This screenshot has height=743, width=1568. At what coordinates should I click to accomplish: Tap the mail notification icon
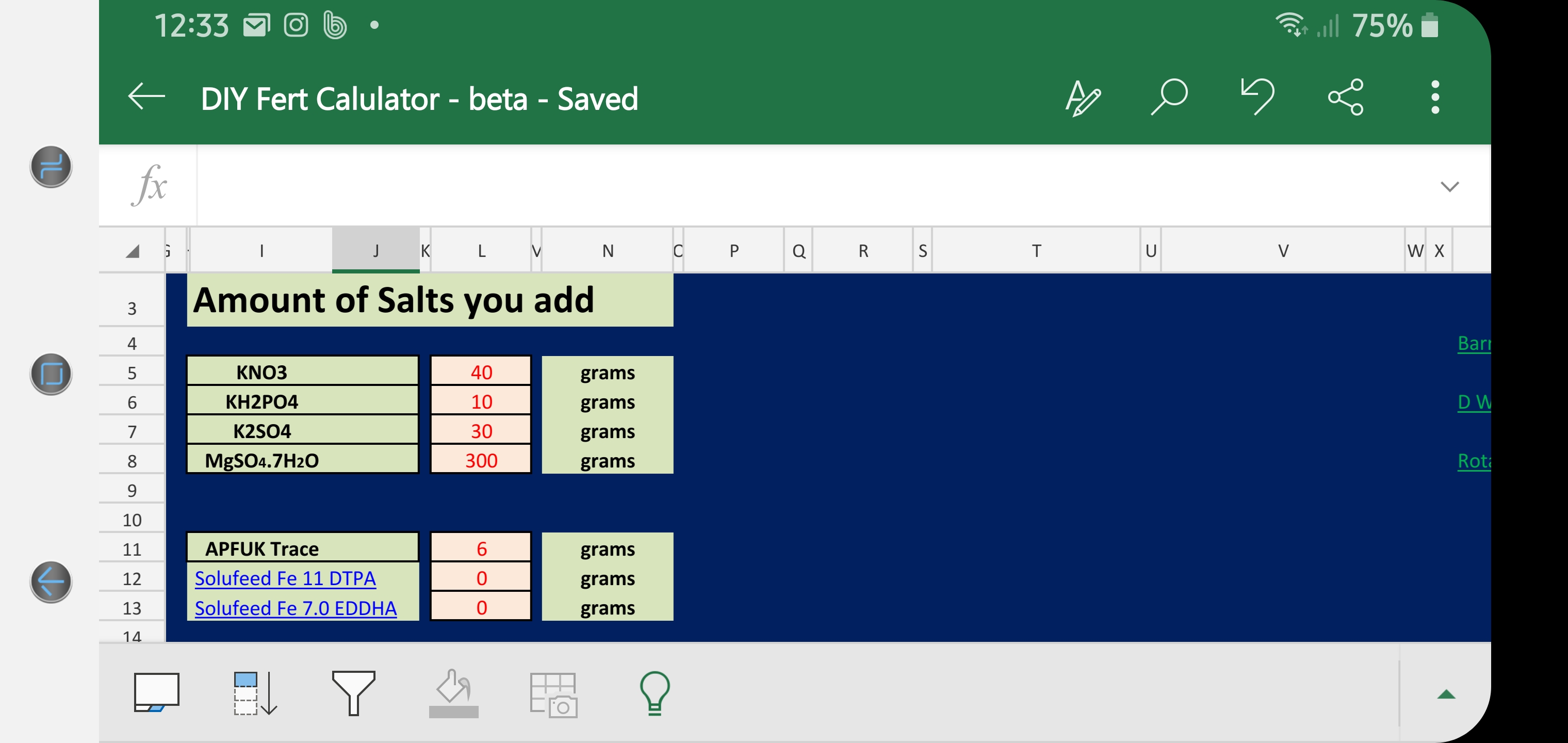[x=256, y=26]
